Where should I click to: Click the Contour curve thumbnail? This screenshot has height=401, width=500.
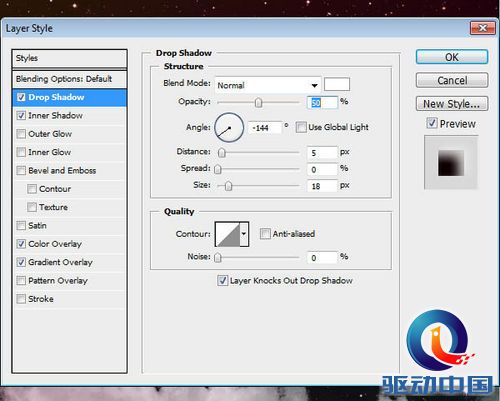(x=227, y=234)
